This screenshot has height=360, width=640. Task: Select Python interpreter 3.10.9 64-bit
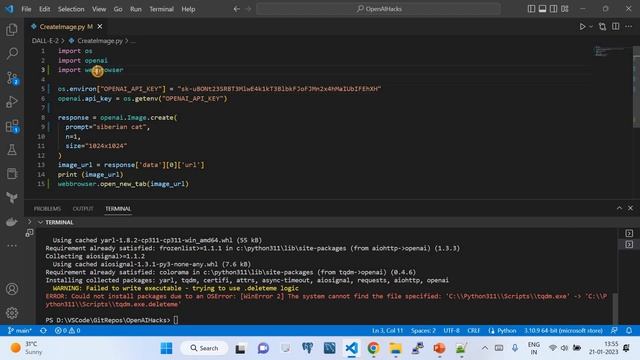tap(563, 331)
